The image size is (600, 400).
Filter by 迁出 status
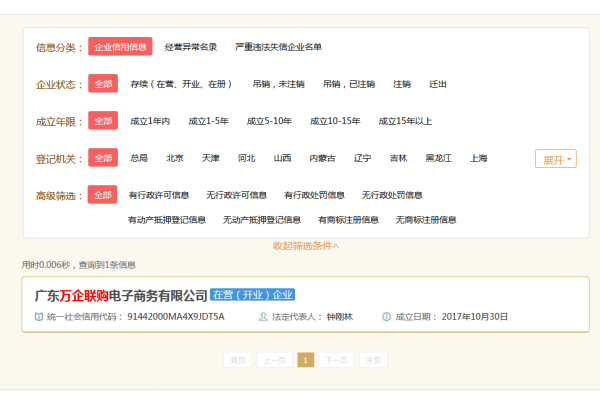438,84
